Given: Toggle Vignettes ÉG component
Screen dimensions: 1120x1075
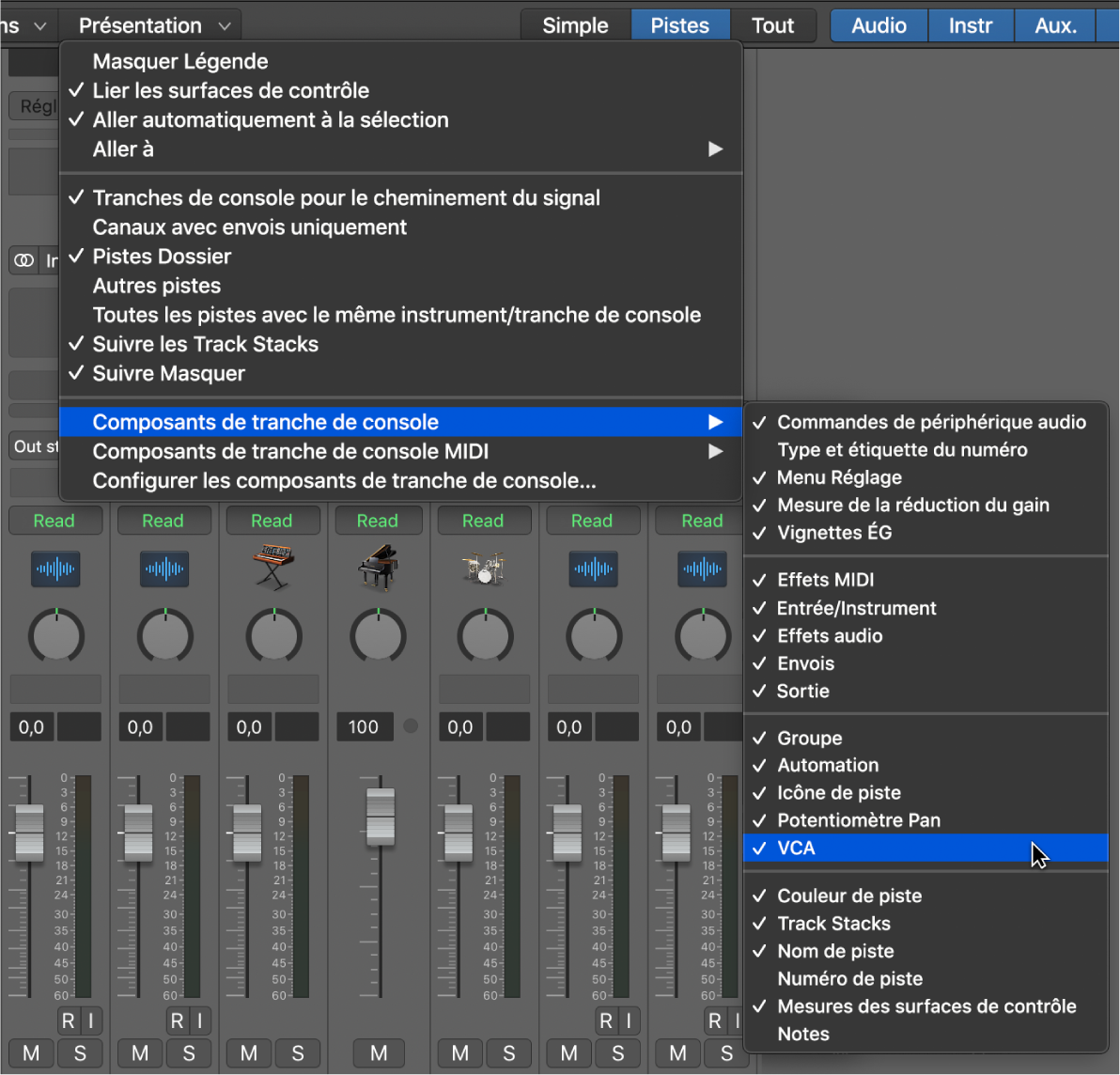Looking at the screenshot, I should click(x=926, y=533).
